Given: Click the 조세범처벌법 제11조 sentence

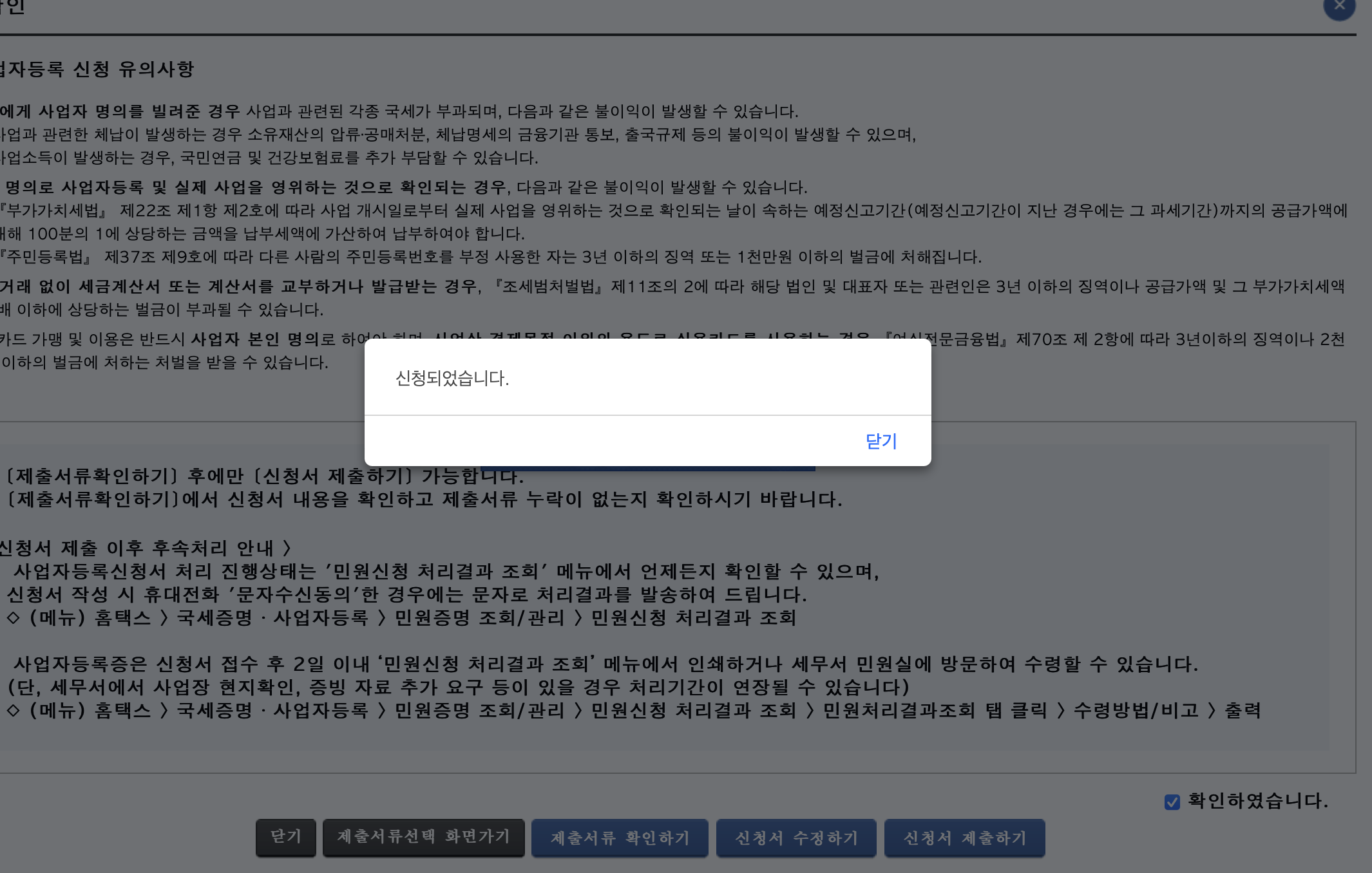Looking at the screenshot, I should (x=902, y=286).
